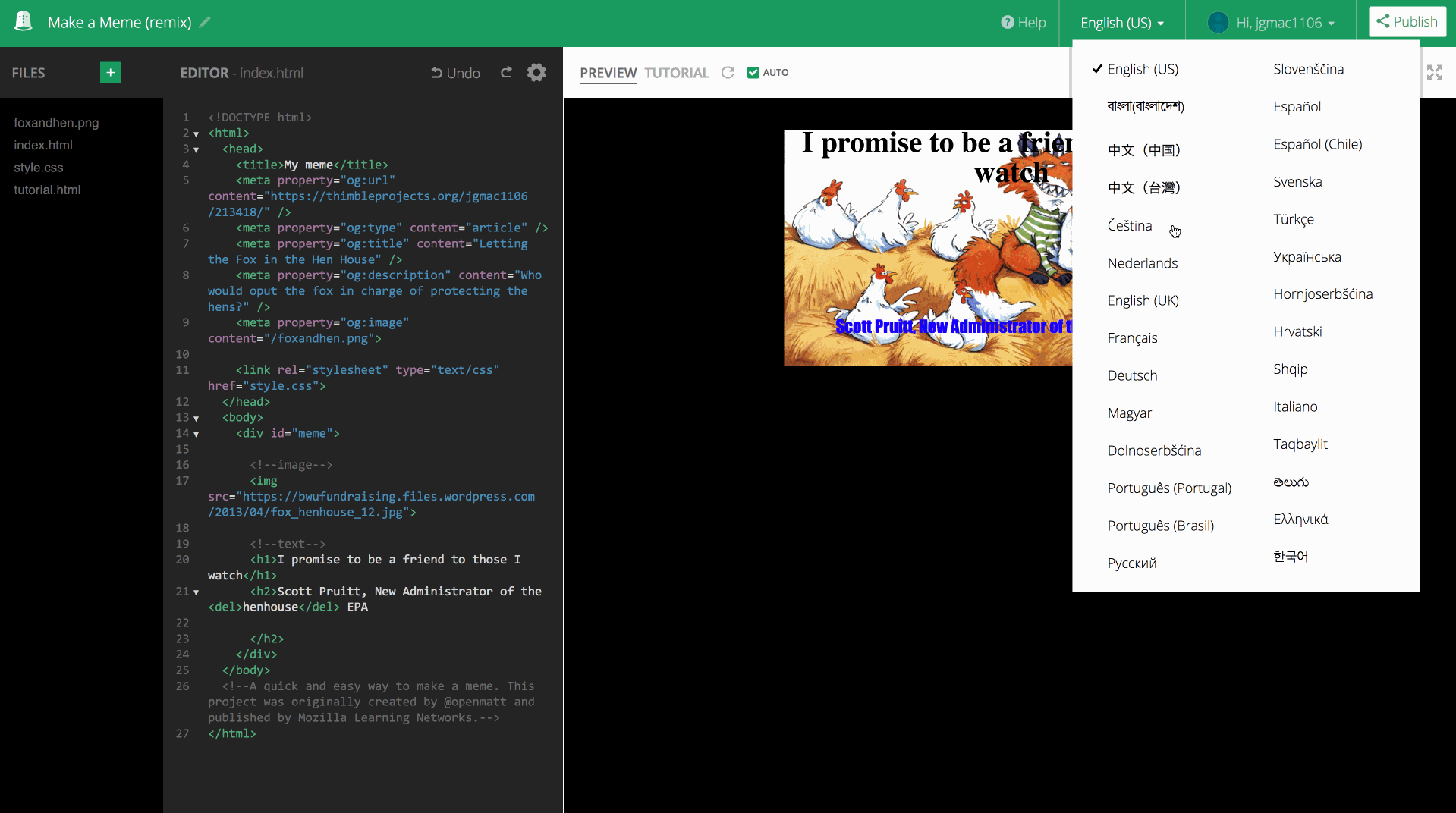This screenshot has height=813, width=1456.
Task: Select Shqip language option
Action: (1291, 369)
